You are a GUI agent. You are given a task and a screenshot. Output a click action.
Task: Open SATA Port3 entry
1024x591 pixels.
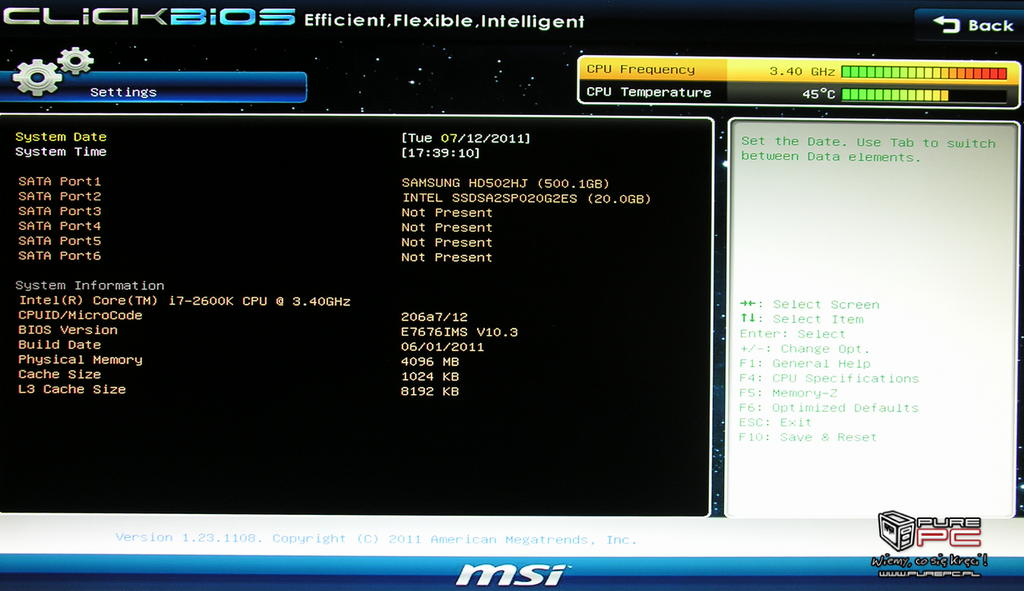[x=59, y=211]
